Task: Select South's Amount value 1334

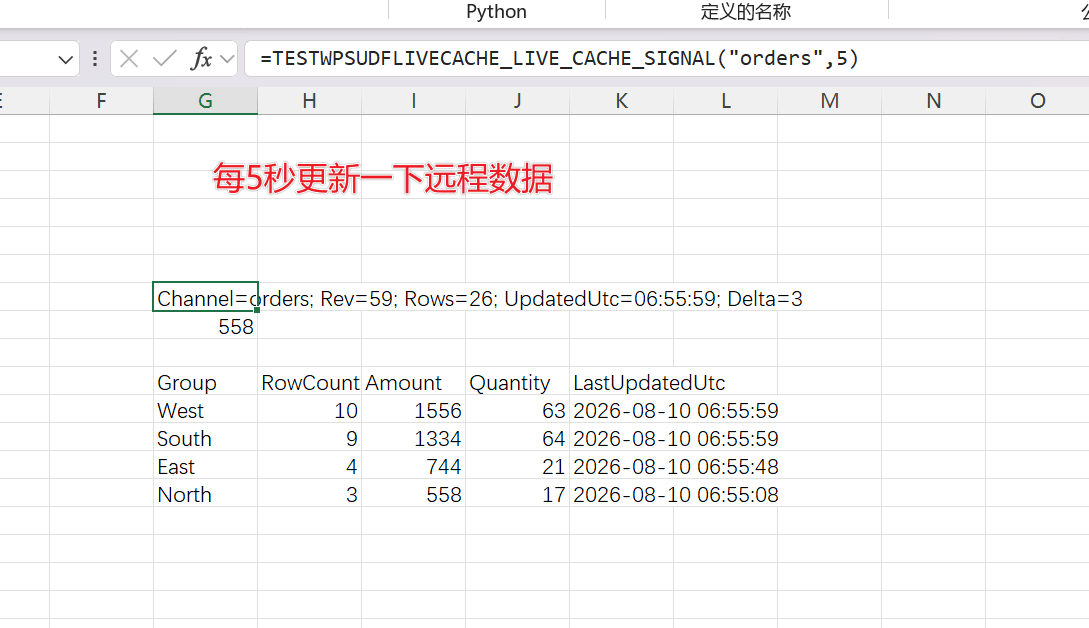Action: [413, 438]
